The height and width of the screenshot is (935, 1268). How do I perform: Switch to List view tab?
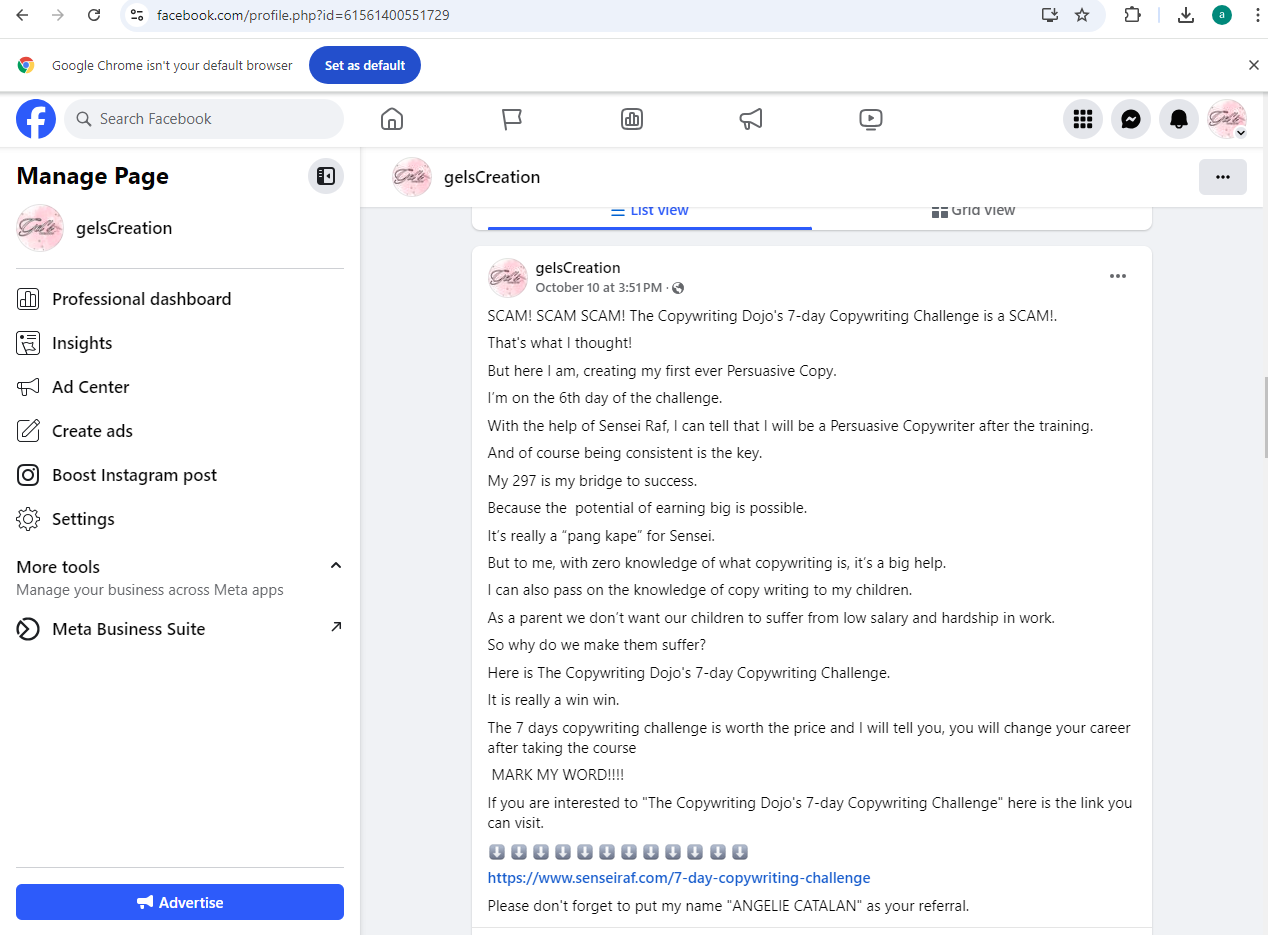click(650, 211)
